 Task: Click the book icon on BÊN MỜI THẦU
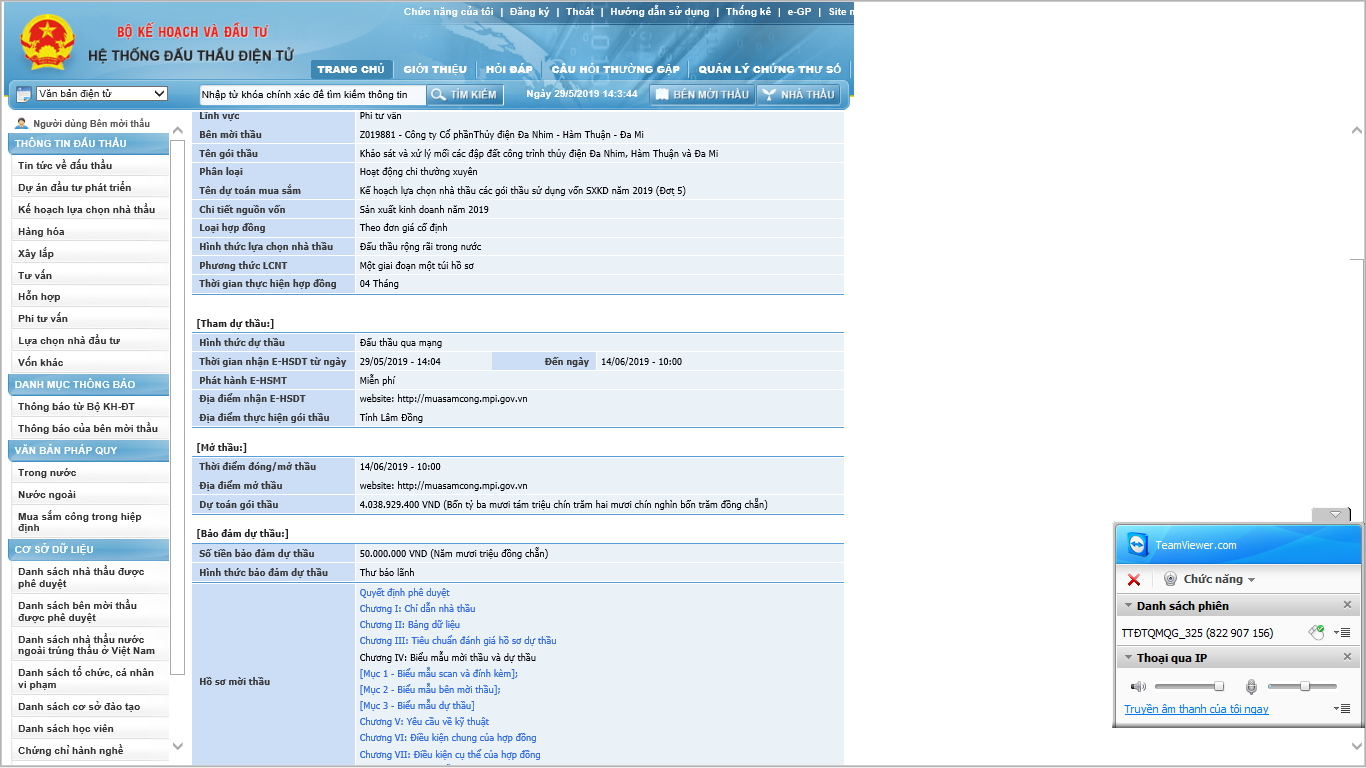tap(661, 94)
